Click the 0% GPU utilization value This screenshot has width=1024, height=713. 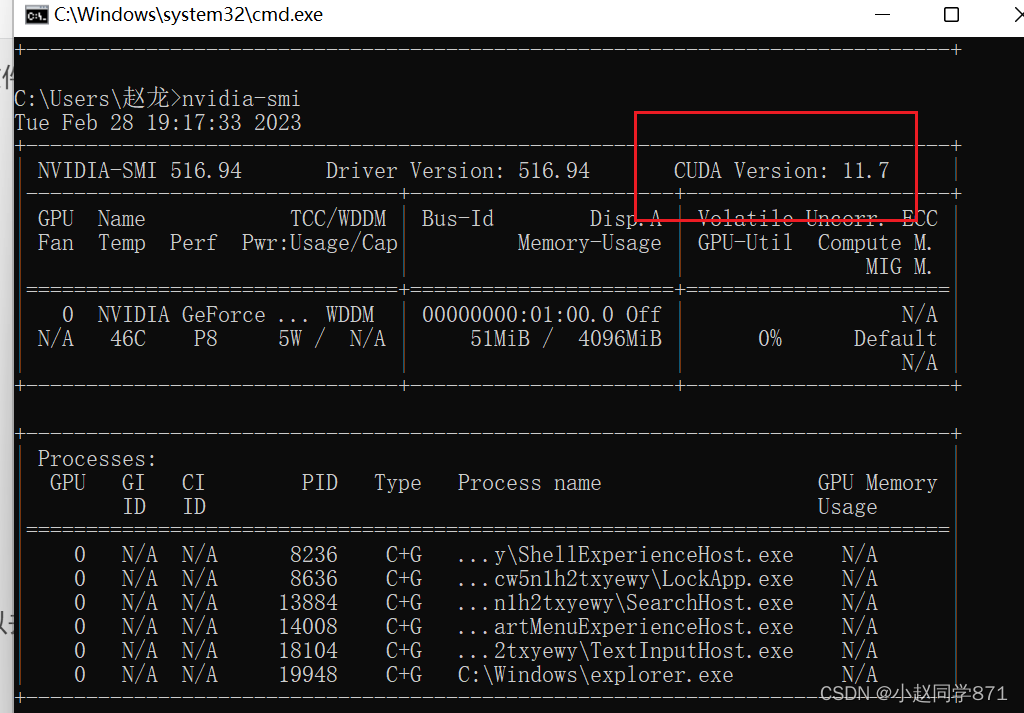(x=770, y=339)
